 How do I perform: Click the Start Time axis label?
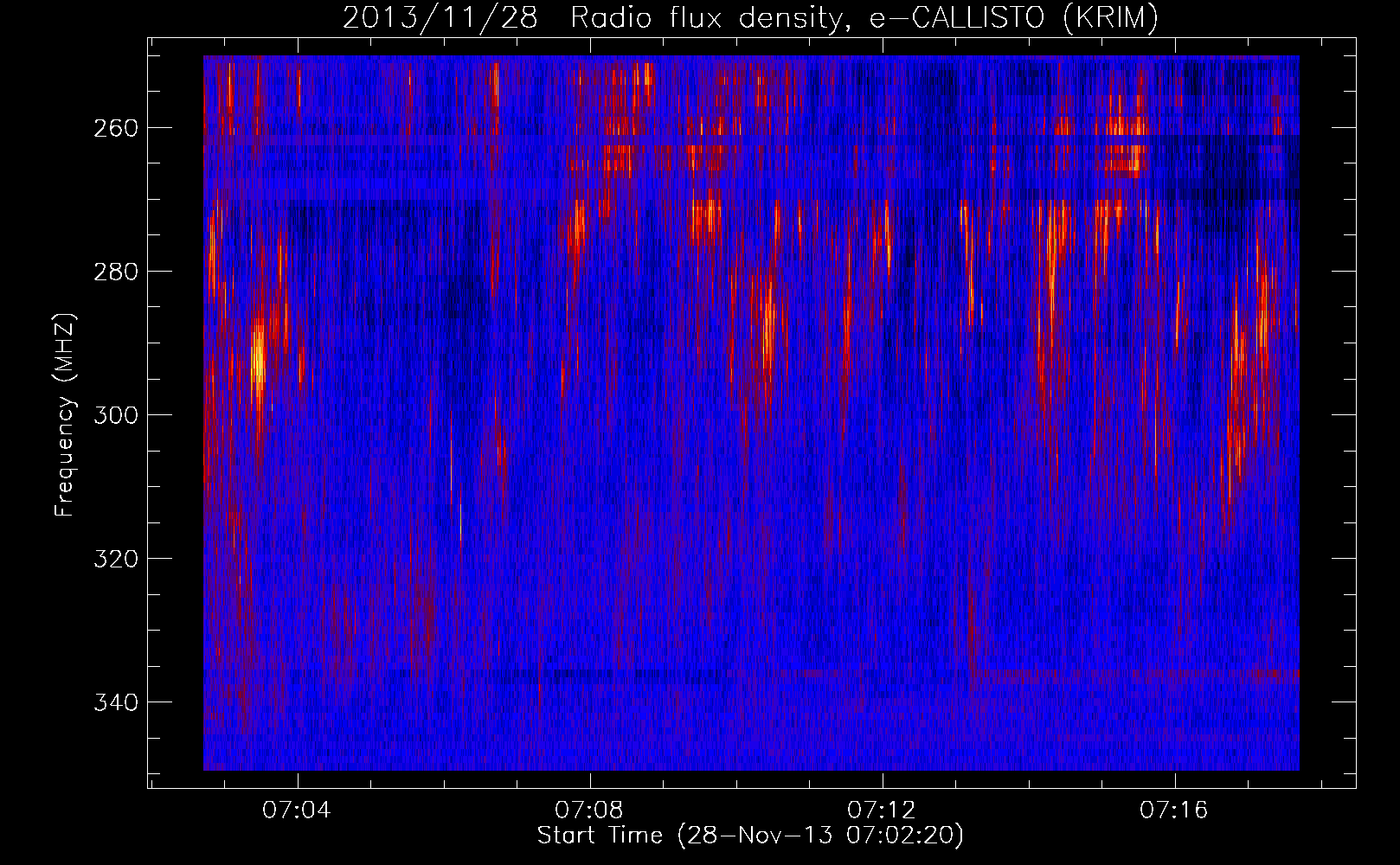(x=750, y=836)
